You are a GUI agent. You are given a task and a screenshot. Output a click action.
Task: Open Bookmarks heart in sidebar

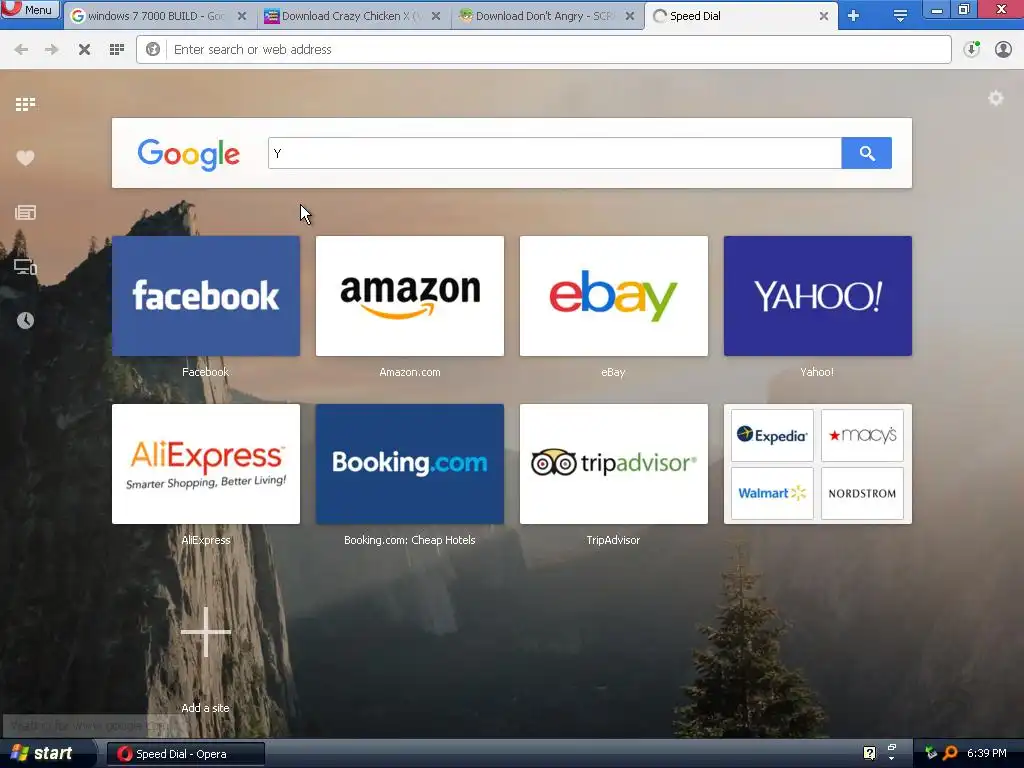pyautogui.click(x=25, y=158)
